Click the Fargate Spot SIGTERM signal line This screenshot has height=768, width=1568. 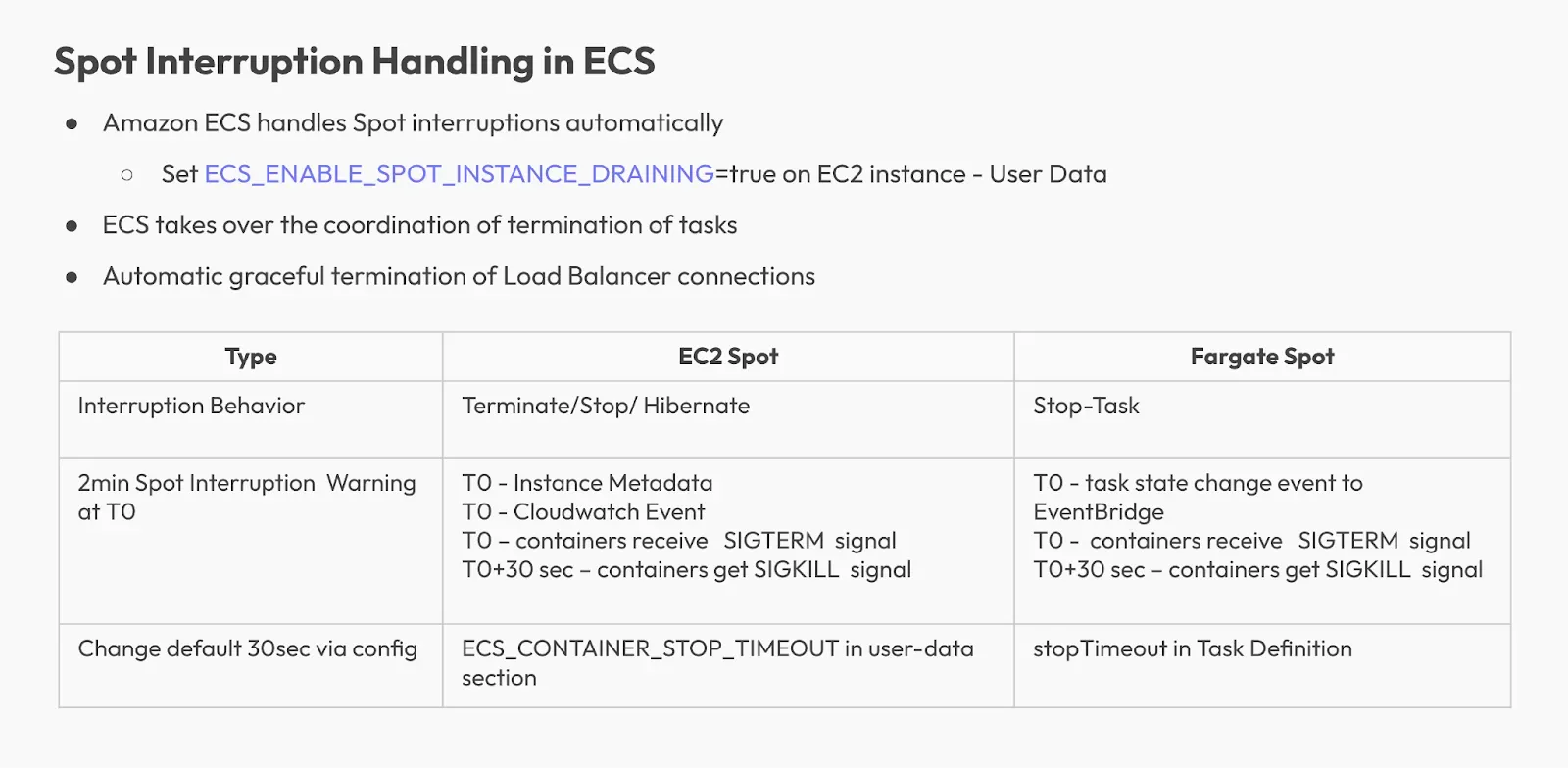click(x=1251, y=541)
